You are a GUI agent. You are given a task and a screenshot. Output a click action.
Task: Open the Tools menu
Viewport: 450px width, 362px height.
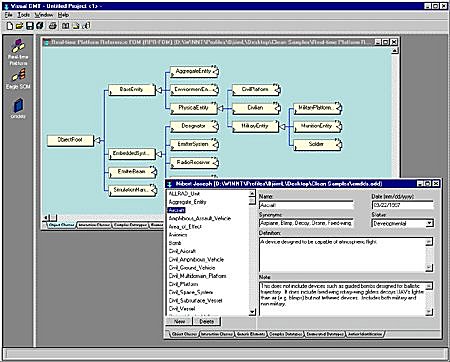(24, 15)
